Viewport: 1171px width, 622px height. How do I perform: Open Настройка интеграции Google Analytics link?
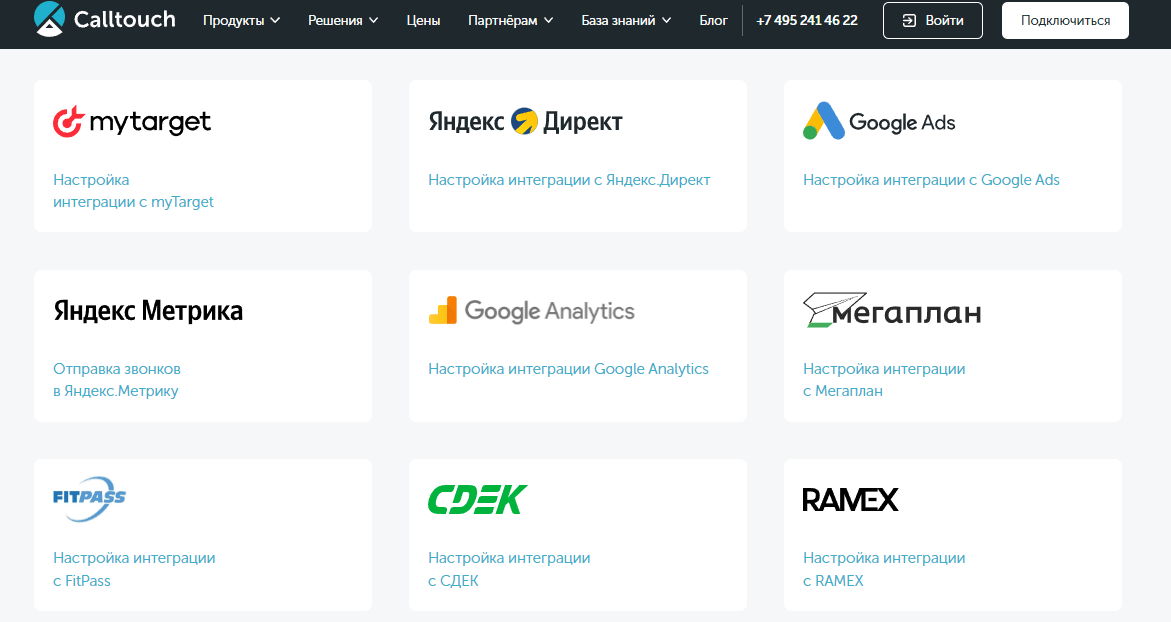pos(568,369)
